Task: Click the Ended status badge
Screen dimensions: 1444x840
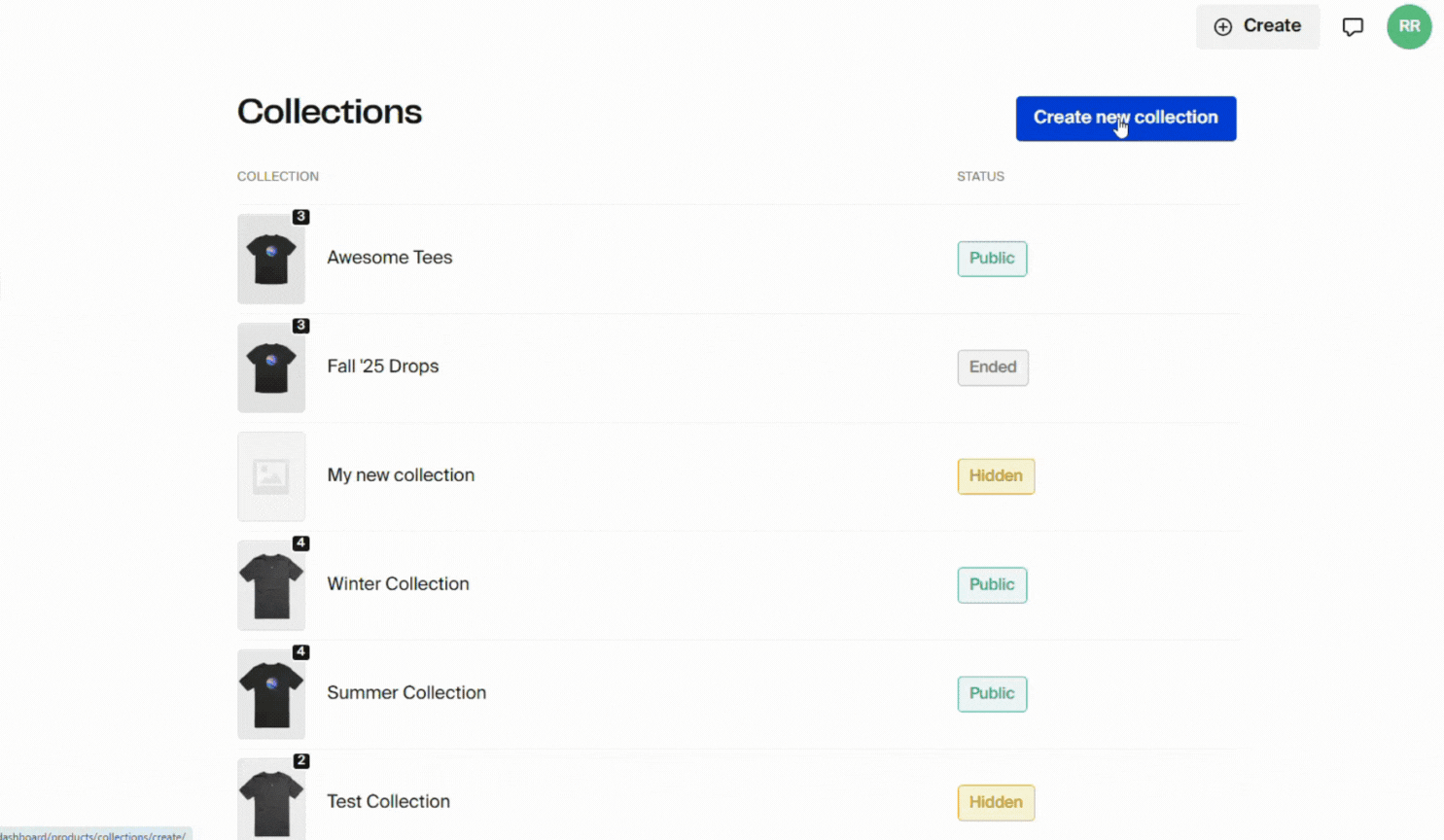Action: pyautogui.click(x=993, y=367)
